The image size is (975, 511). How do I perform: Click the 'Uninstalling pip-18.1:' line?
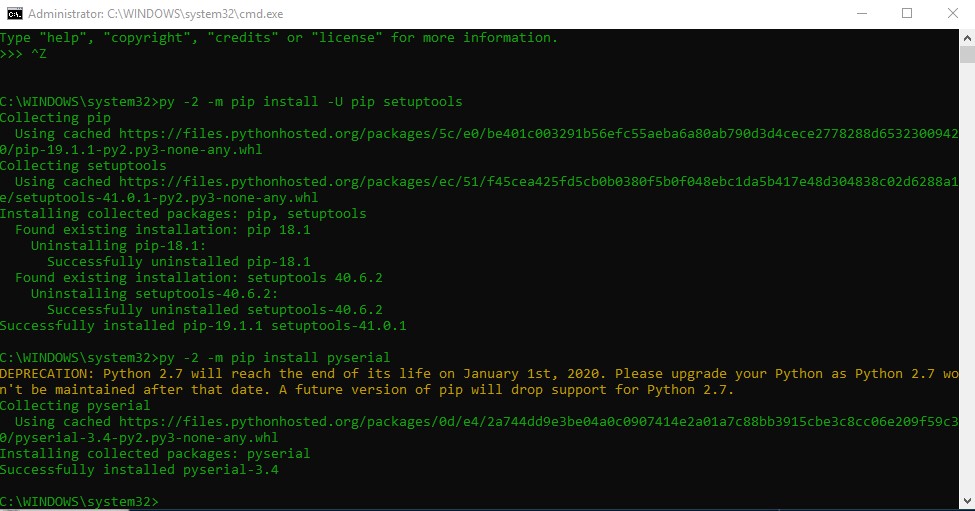(x=119, y=246)
